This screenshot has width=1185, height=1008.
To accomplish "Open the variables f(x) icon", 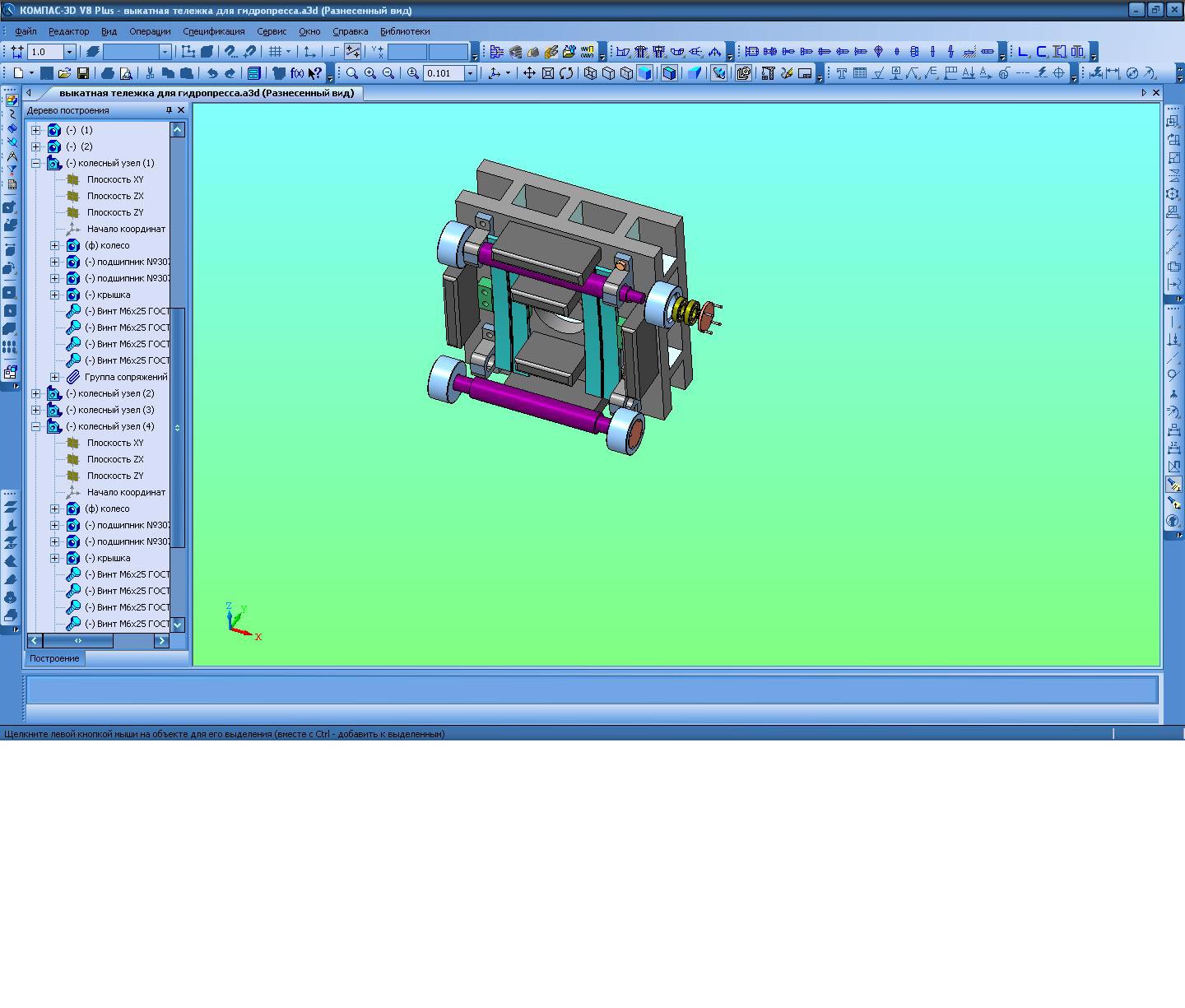I will point(297,73).
